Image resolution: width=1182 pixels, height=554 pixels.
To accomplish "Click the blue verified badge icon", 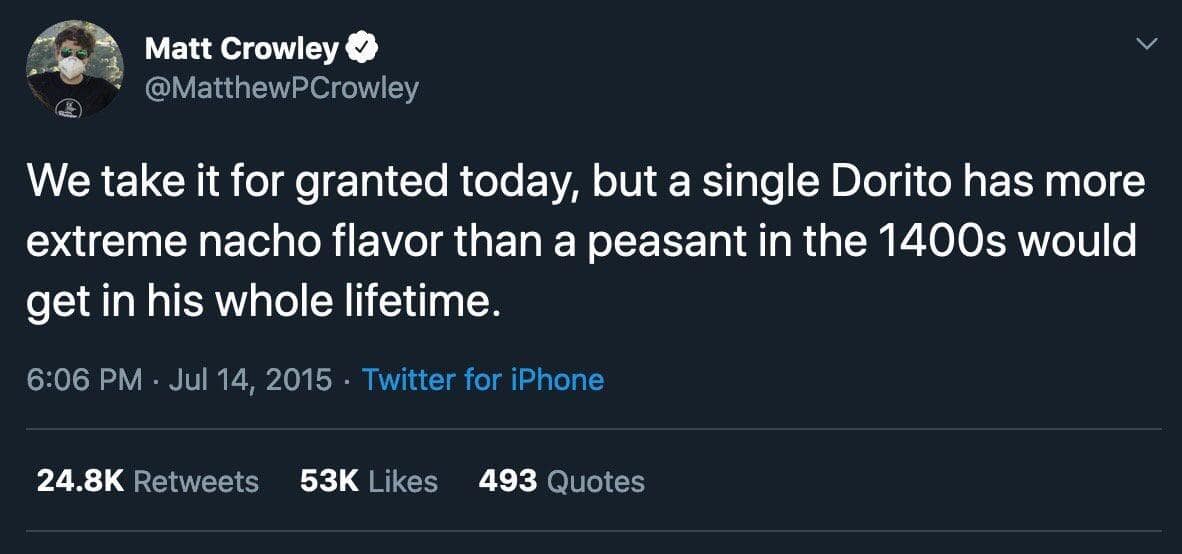I will [361, 47].
